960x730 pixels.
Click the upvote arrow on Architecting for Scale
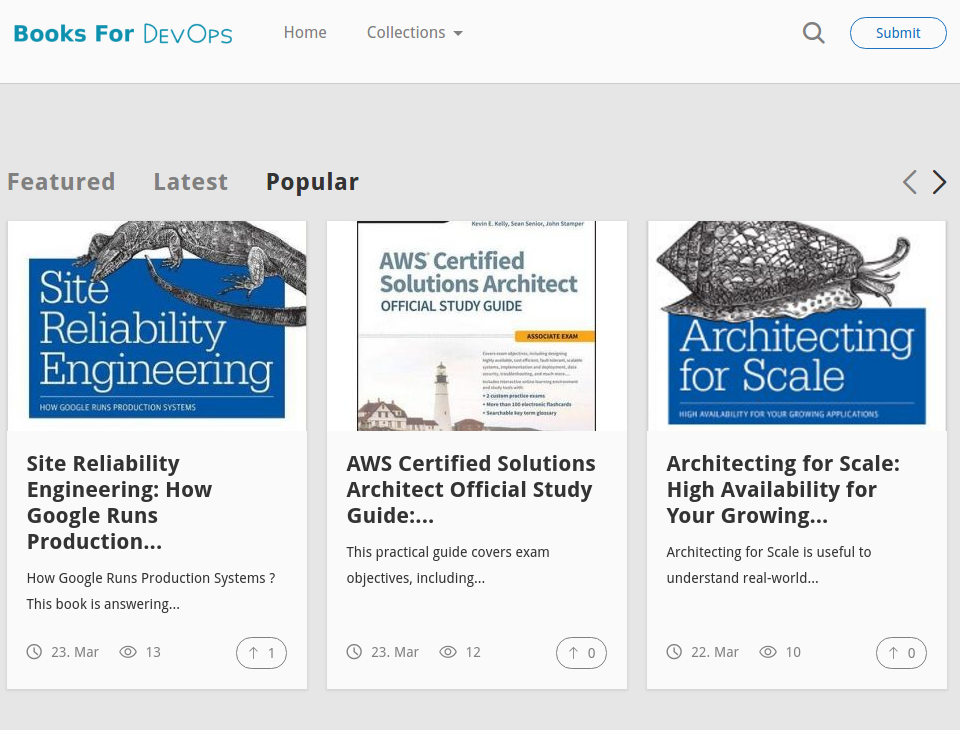point(901,652)
